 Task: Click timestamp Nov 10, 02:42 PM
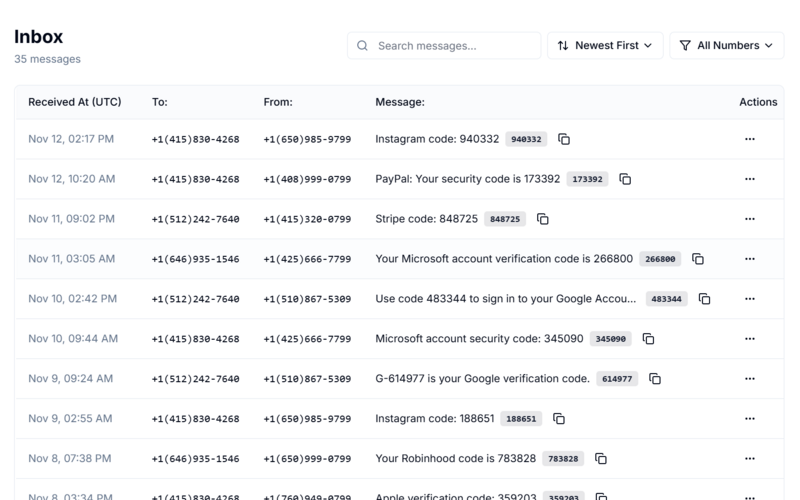pyautogui.click(x=72, y=299)
